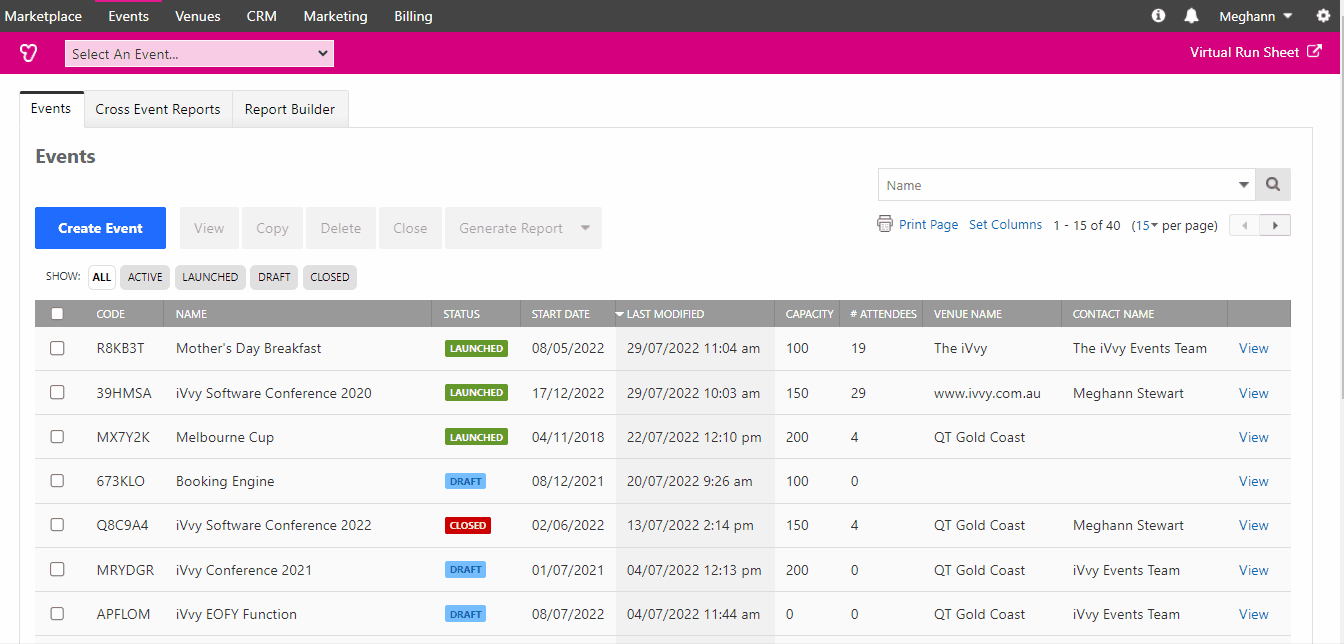The width and height of the screenshot is (1344, 644).
Task: Go to next page of events
Action: [x=1275, y=226]
